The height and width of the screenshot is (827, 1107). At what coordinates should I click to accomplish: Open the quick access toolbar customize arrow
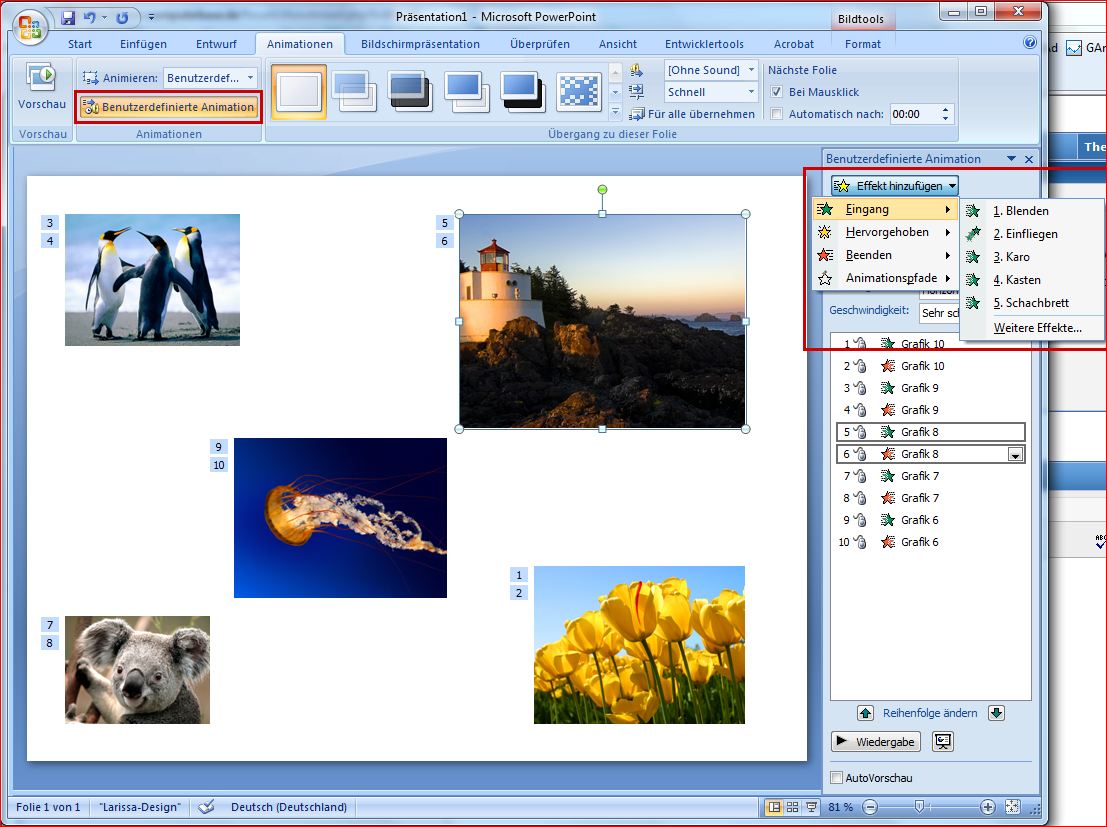[151, 17]
